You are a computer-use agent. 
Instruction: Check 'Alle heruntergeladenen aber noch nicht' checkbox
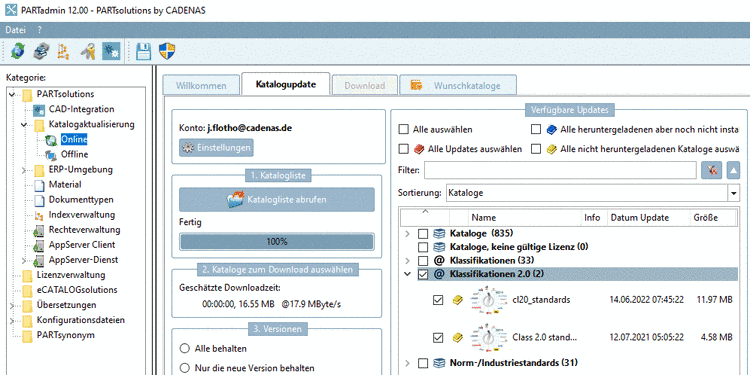[x=536, y=130]
